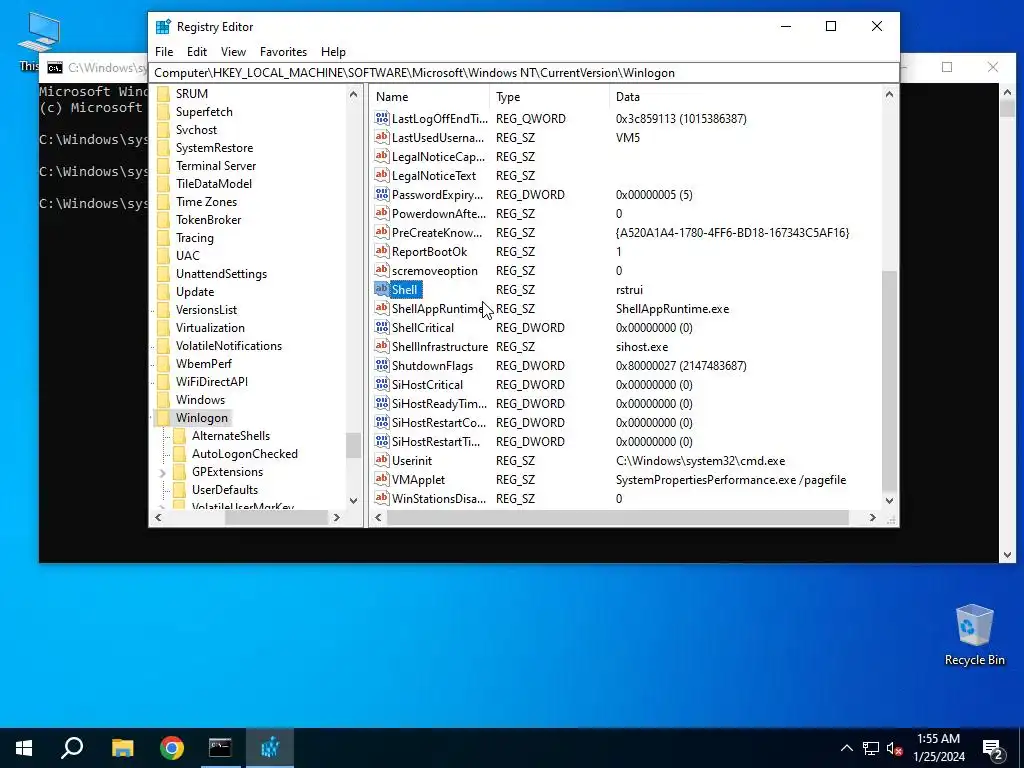Select the scremoveoption value
The image size is (1024, 768).
pyautogui.click(x=434, y=270)
